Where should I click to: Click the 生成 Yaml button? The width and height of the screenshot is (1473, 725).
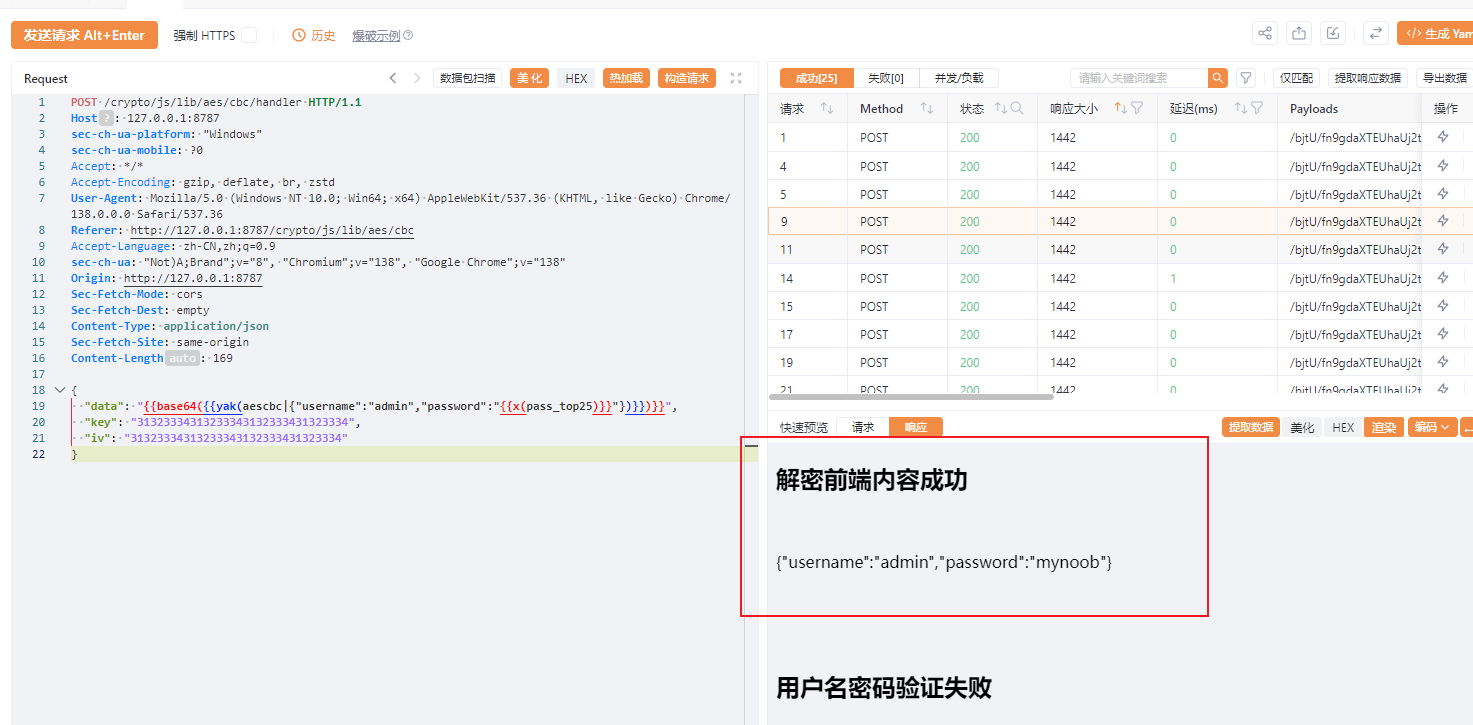click(x=1436, y=33)
